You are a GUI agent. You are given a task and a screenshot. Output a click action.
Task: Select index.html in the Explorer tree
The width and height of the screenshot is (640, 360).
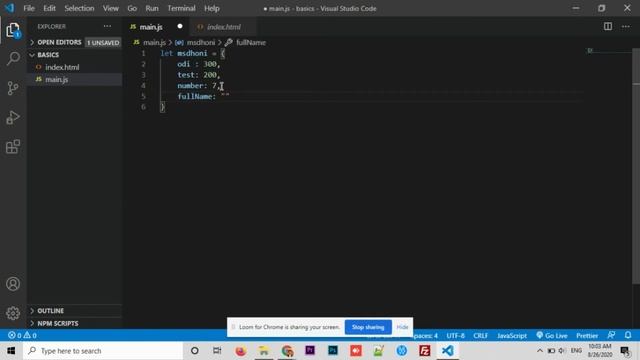[x=75, y=67]
